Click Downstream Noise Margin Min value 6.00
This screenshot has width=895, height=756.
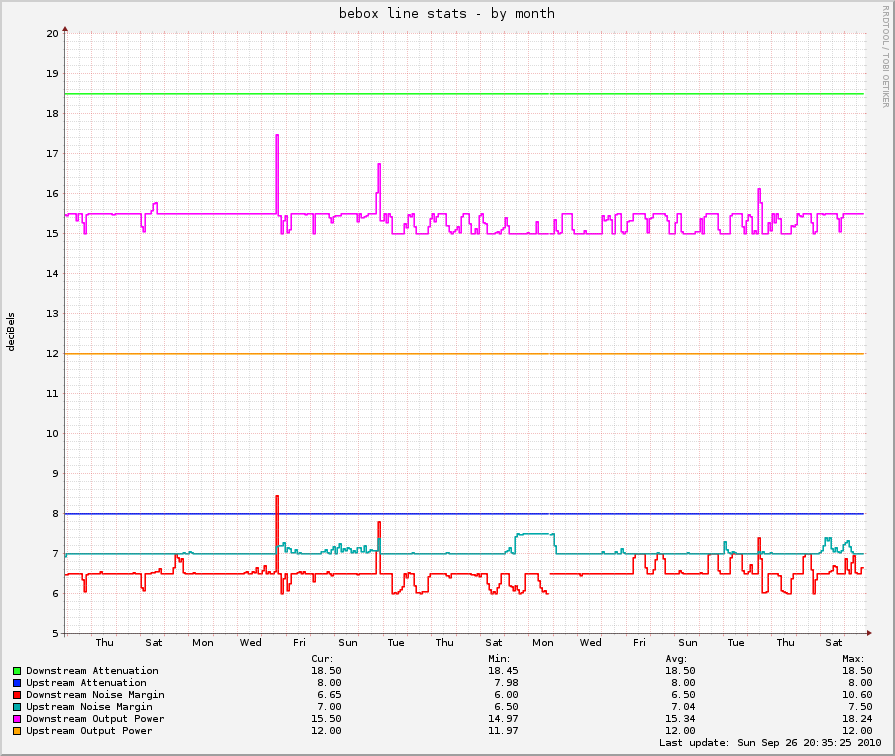point(506,695)
